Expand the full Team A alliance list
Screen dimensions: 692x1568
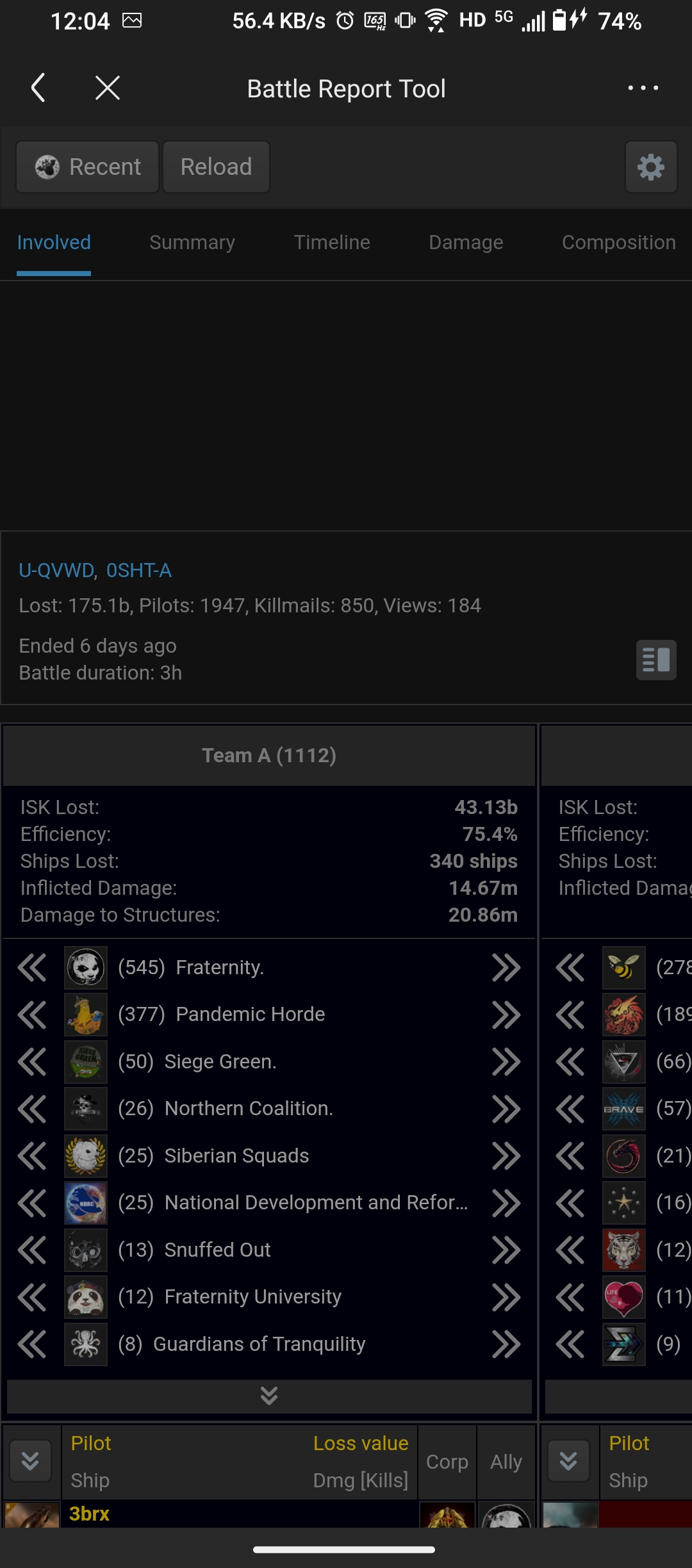pyautogui.click(x=269, y=1396)
